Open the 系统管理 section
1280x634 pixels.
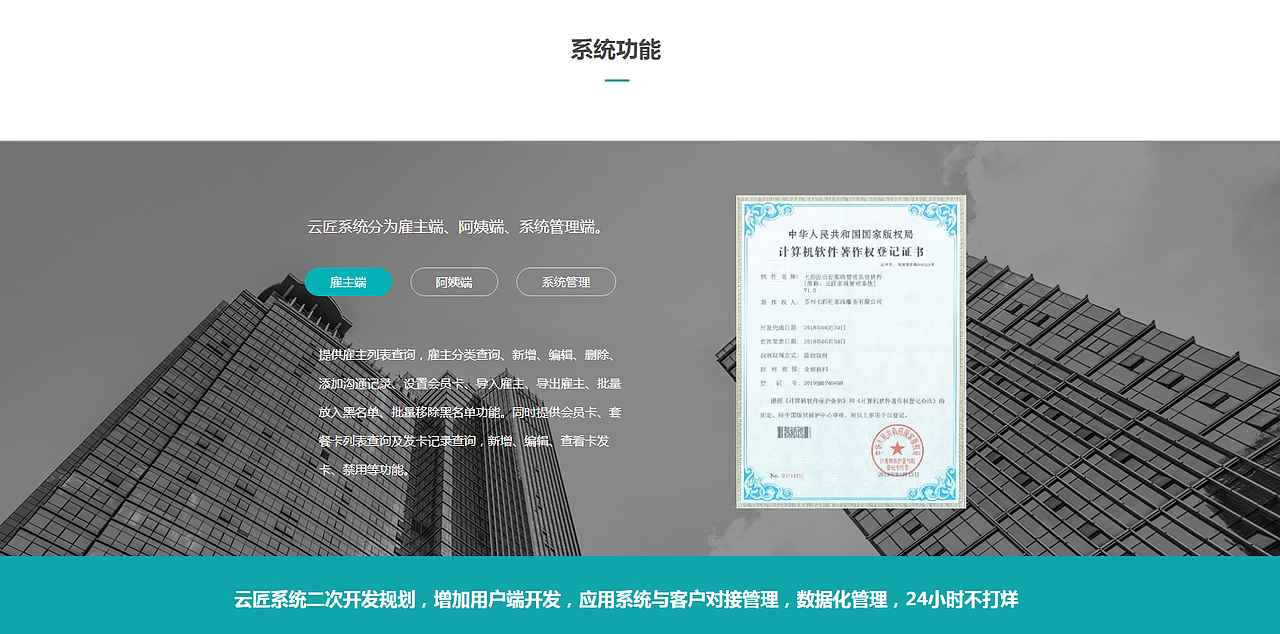point(565,282)
